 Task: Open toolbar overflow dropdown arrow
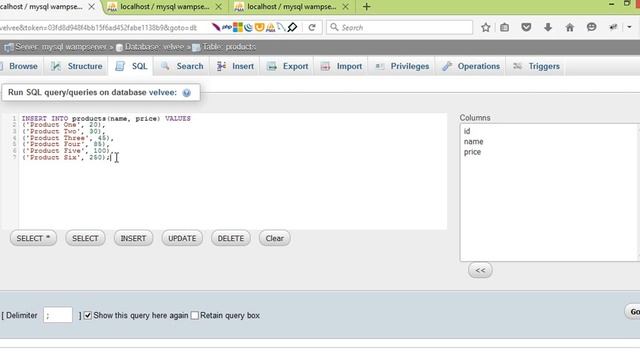coord(629,27)
